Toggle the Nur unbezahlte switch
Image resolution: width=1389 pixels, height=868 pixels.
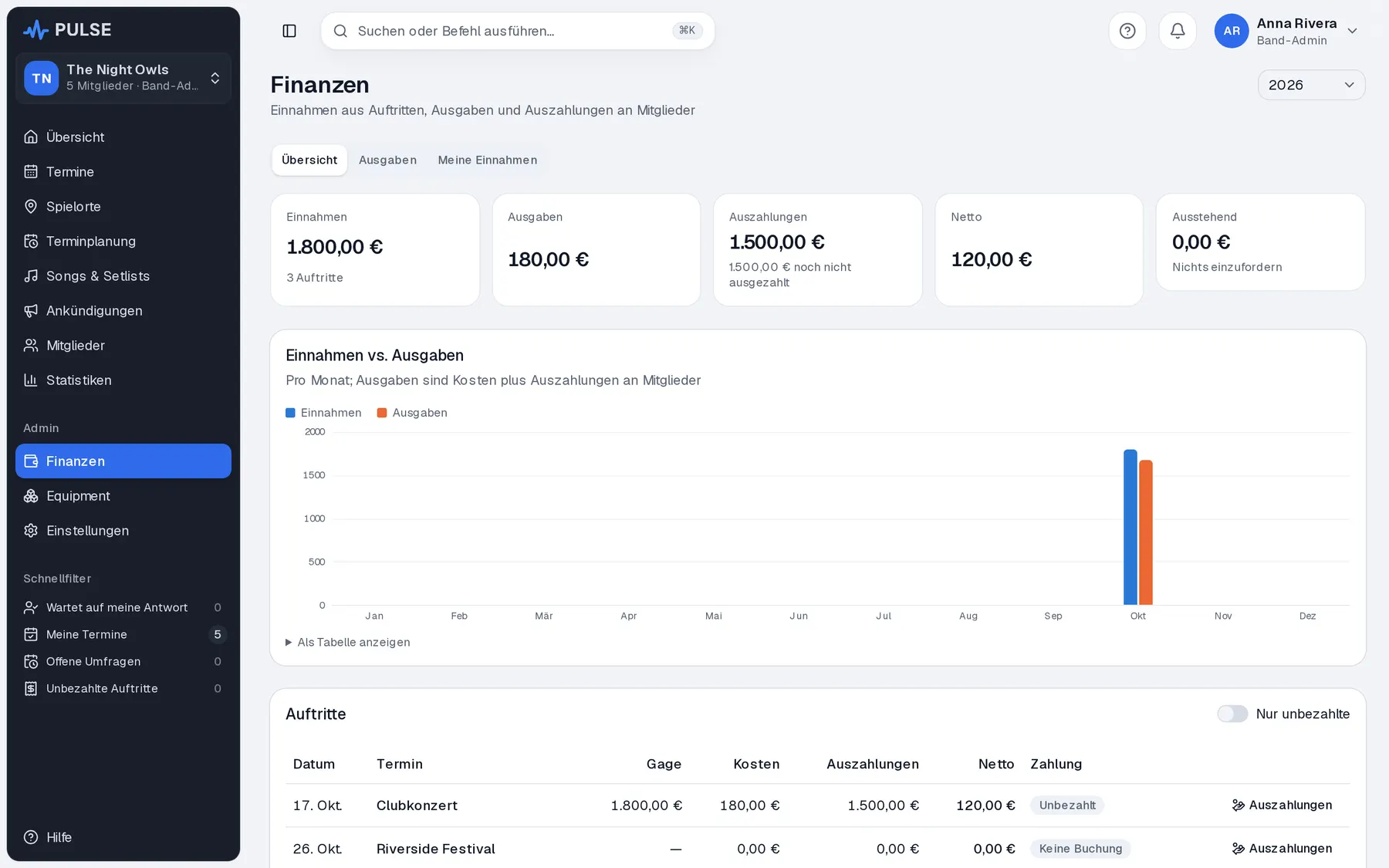1232,714
